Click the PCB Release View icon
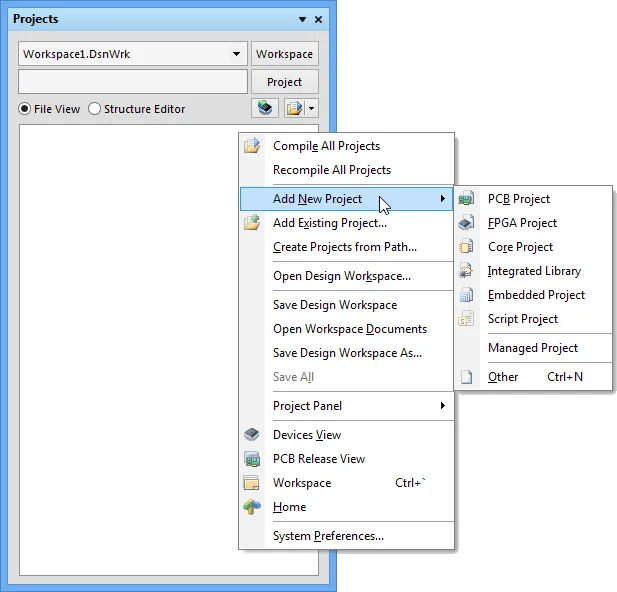Screen dimensions: 617x592 click(x=252, y=459)
